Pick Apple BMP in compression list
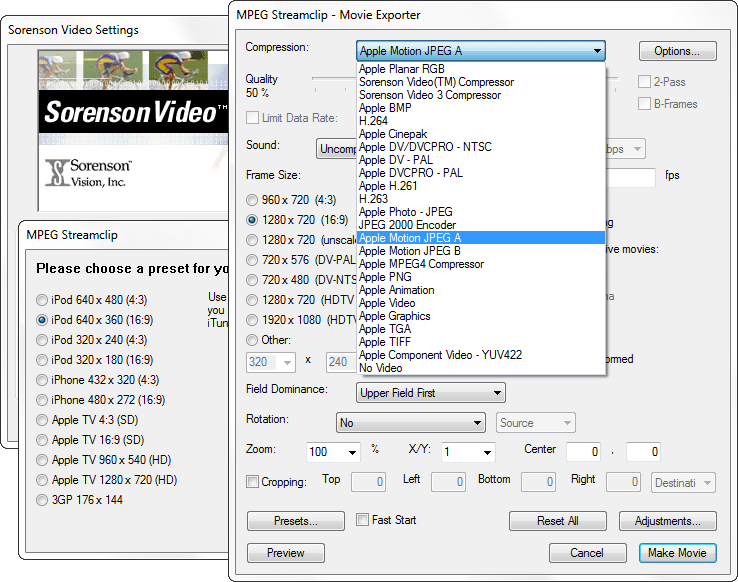 coord(481,108)
